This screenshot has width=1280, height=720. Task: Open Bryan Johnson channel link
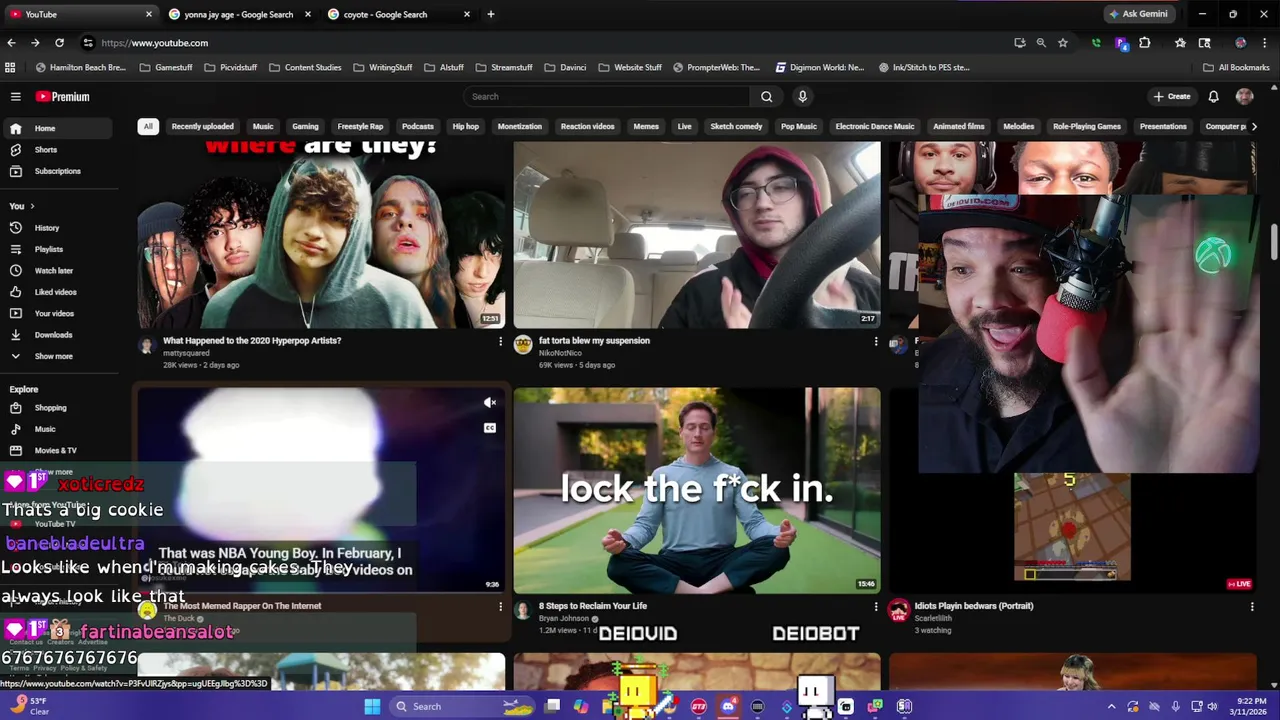pos(564,618)
